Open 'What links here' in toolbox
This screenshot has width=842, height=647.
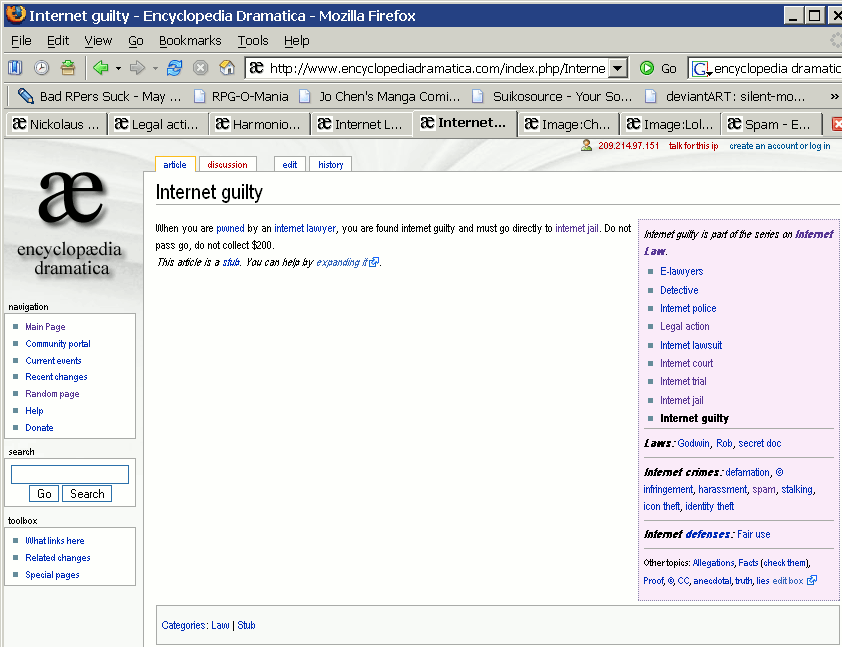pyautogui.click(x=55, y=541)
